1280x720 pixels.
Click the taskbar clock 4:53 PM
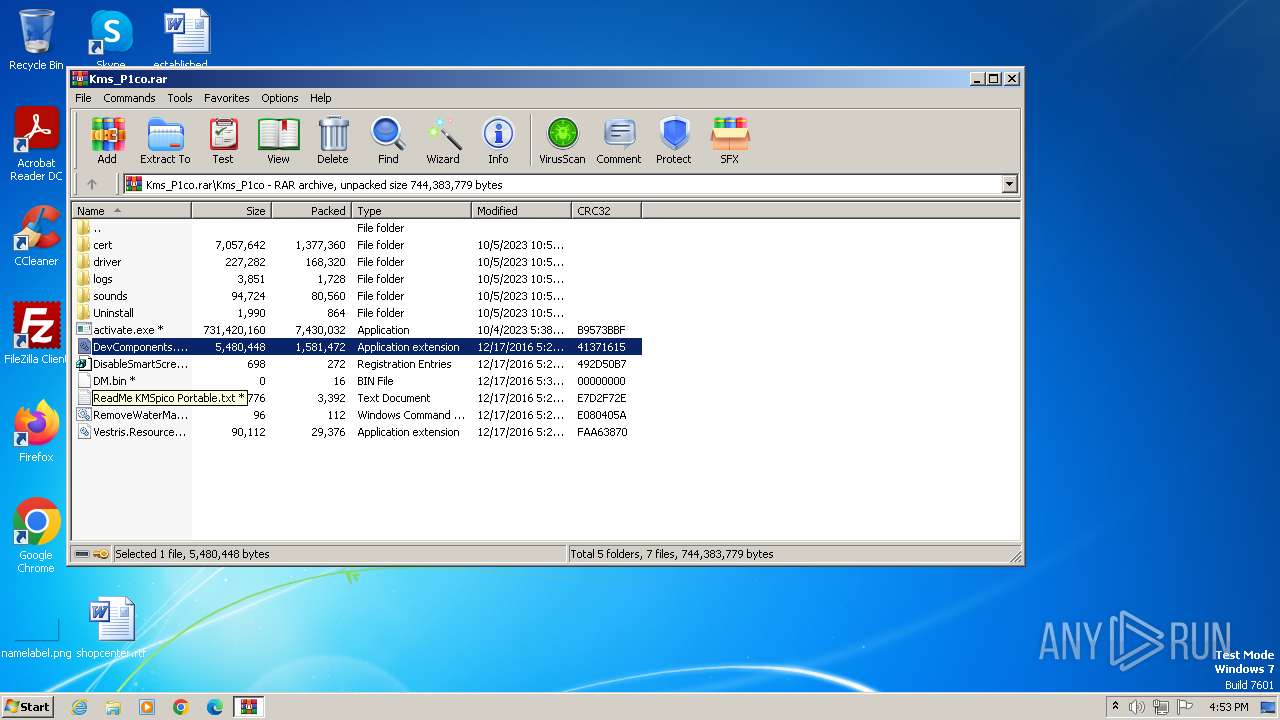[x=1229, y=707]
